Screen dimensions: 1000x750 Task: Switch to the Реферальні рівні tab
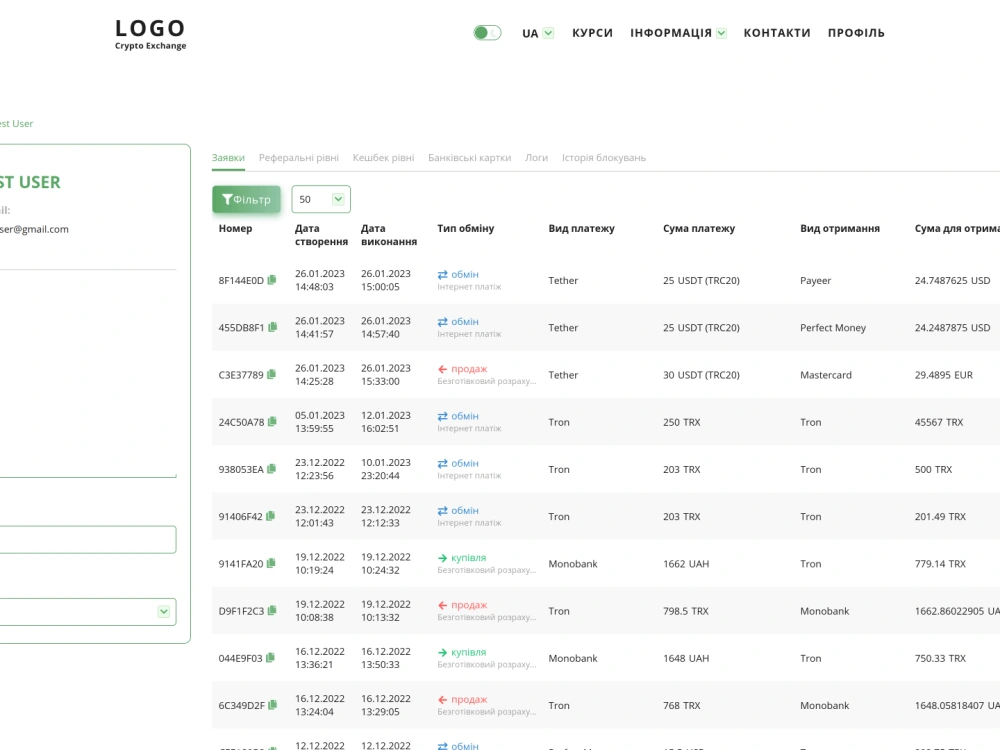point(298,158)
